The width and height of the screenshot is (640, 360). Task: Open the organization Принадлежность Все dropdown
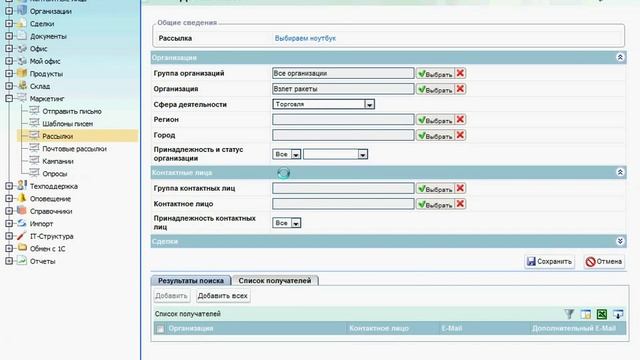287,154
